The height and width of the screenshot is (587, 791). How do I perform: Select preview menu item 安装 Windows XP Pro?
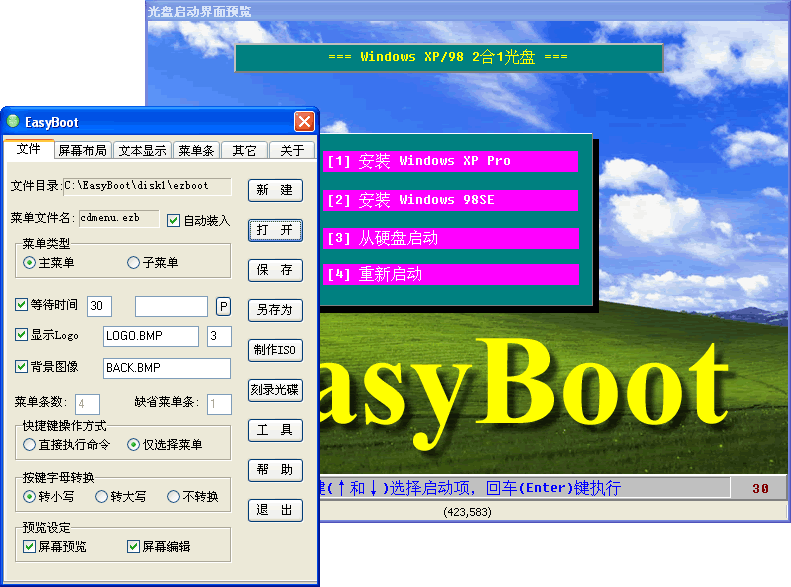pyautogui.click(x=449, y=161)
